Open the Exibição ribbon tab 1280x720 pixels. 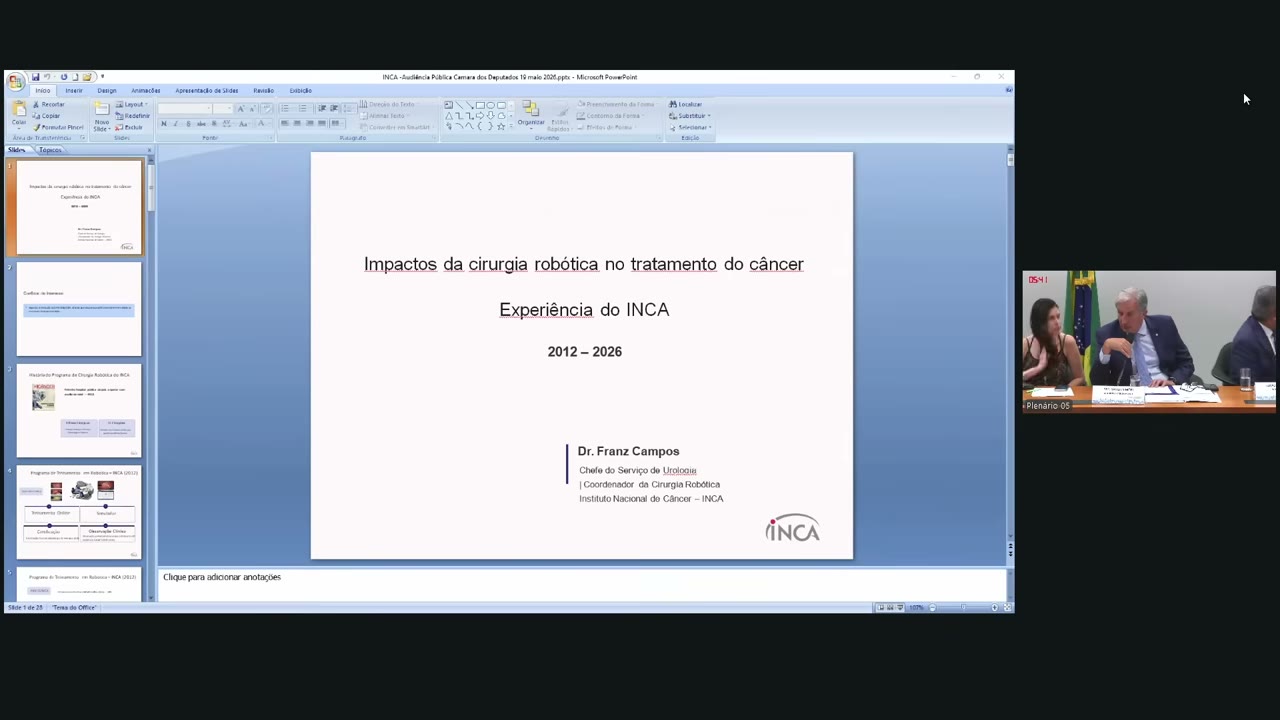point(300,91)
